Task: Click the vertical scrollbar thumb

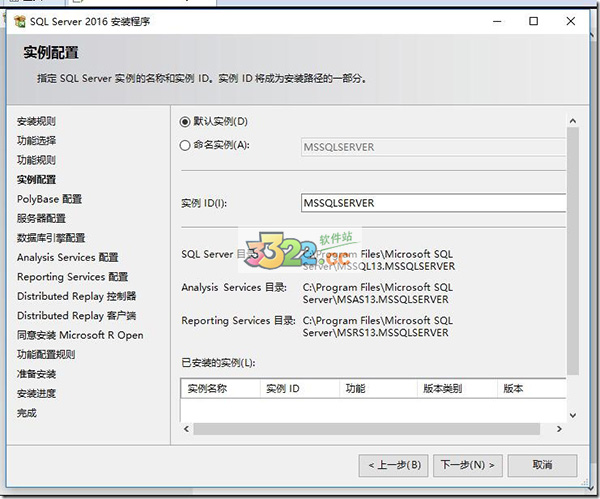Action: pyautogui.click(x=573, y=251)
